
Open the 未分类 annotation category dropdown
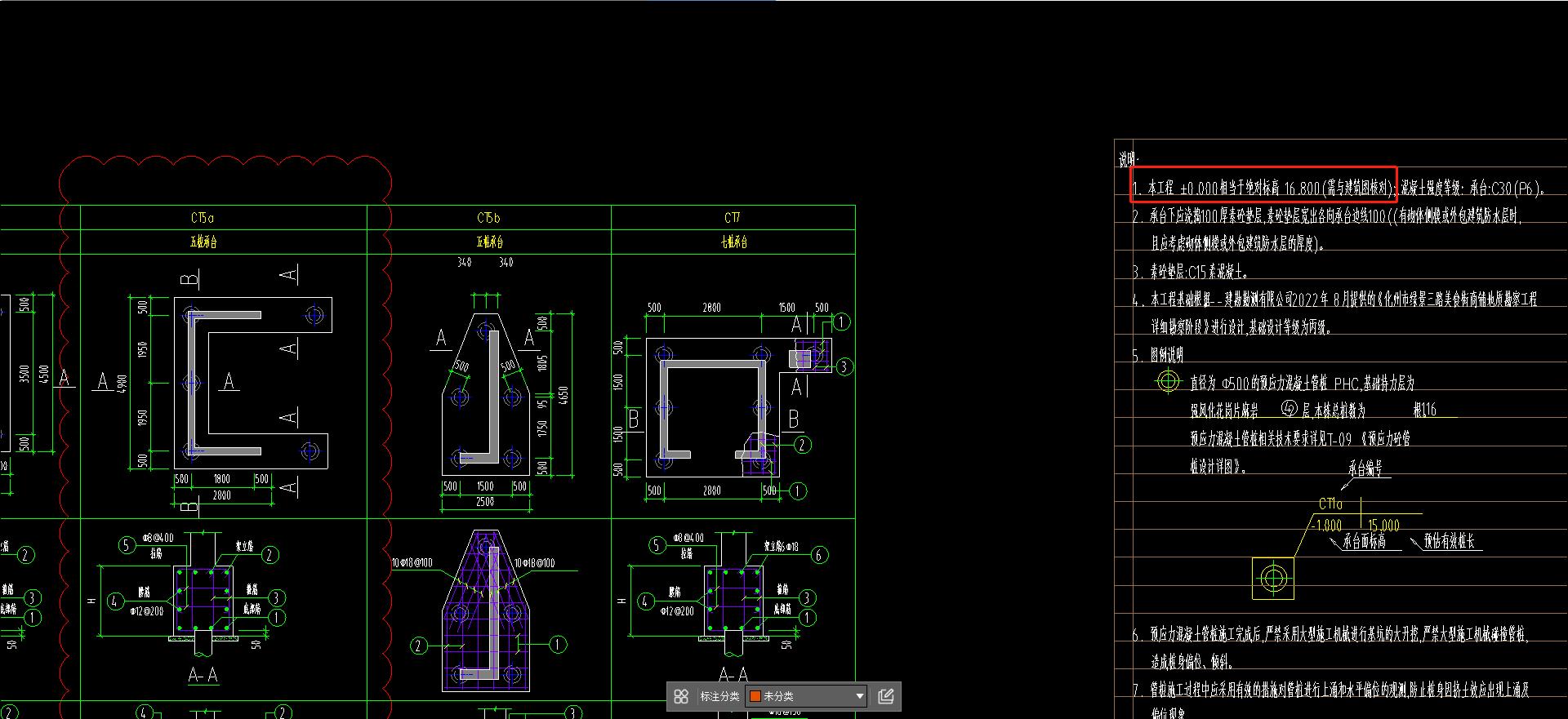tap(807, 696)
